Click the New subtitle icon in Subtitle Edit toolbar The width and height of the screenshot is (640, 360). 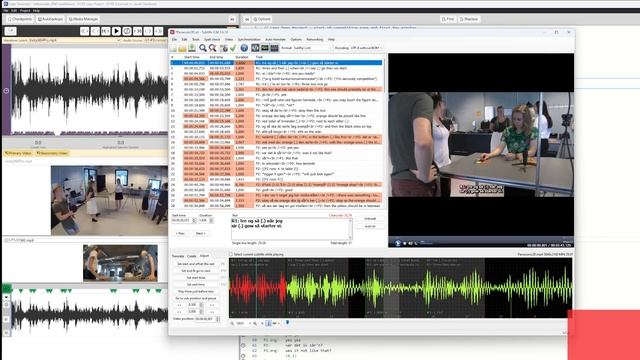coord(173,48)
